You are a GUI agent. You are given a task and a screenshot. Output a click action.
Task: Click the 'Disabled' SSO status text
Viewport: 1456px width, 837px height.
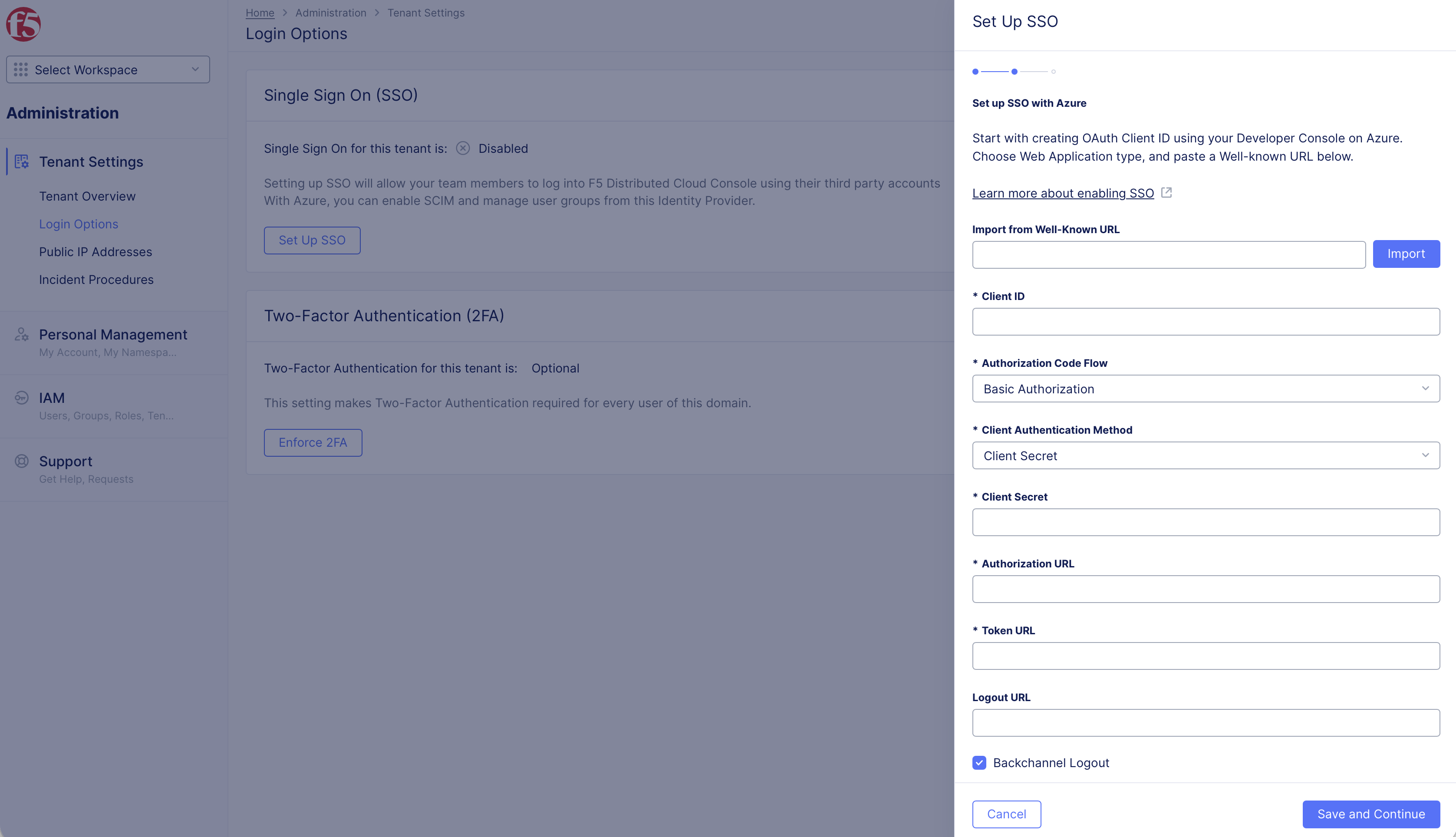[x=503, y=148]
